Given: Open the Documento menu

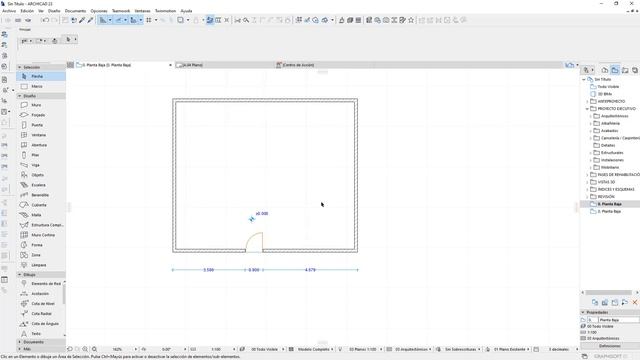Looking at the screenshot, I should [x=76, y=11].
